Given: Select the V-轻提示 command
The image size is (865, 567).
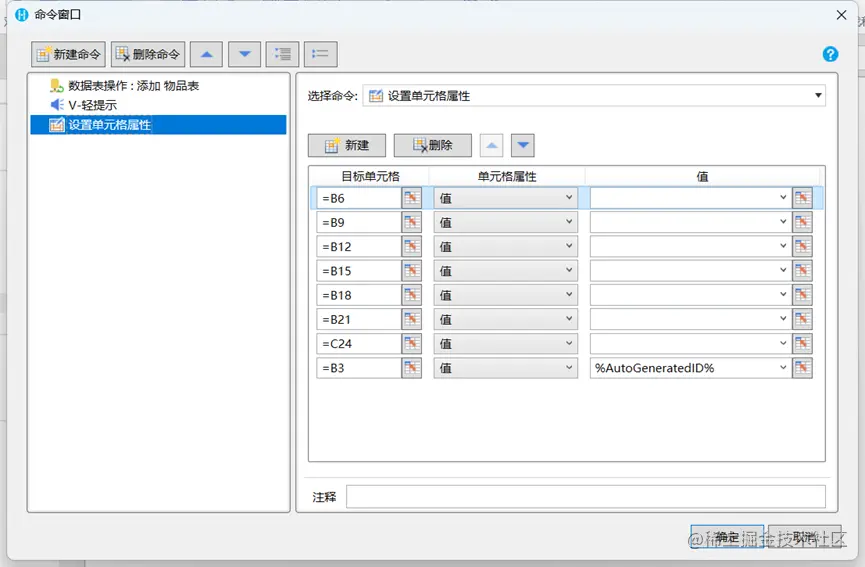Looking at the screenshot, I should [158, 105].
